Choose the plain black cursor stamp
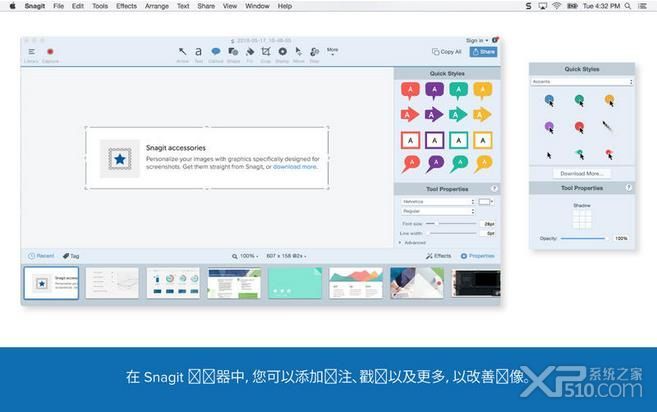This screenshot has width=657, height=412. coord(549,155)
